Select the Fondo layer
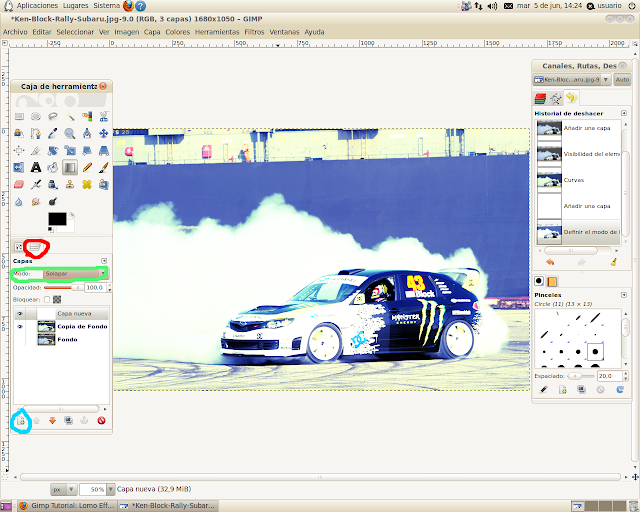 61,339
